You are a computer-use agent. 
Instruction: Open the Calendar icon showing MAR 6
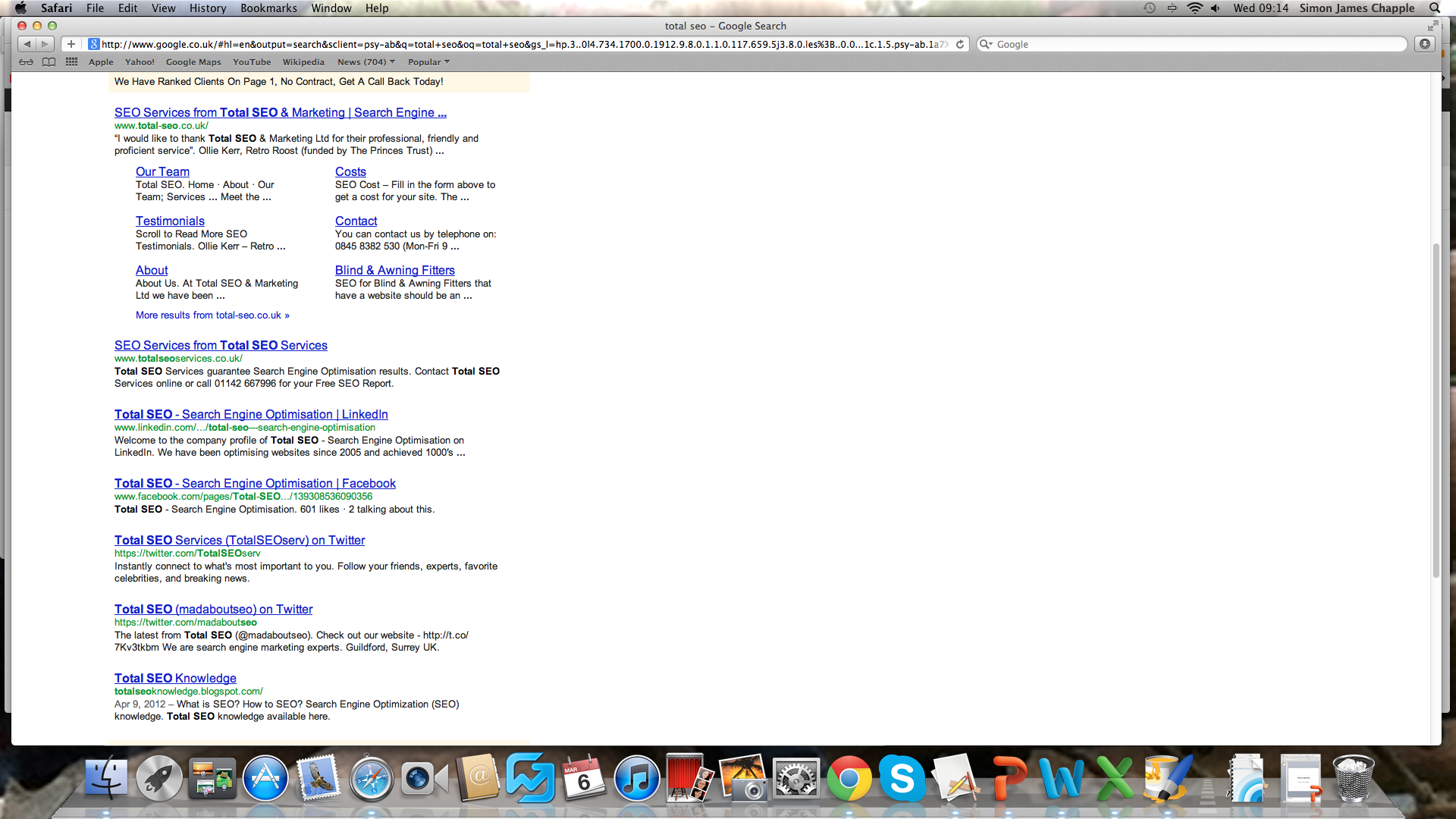[583, 778]
